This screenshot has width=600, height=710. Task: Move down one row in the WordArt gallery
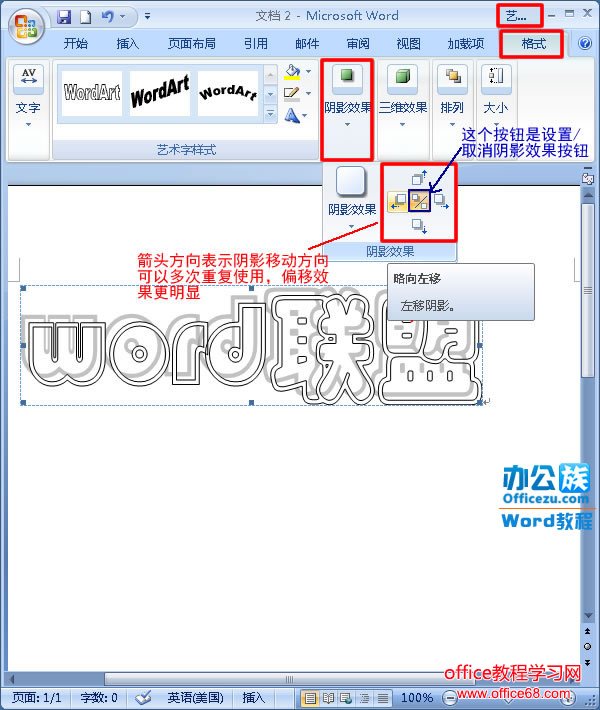(x=270, y=94)
